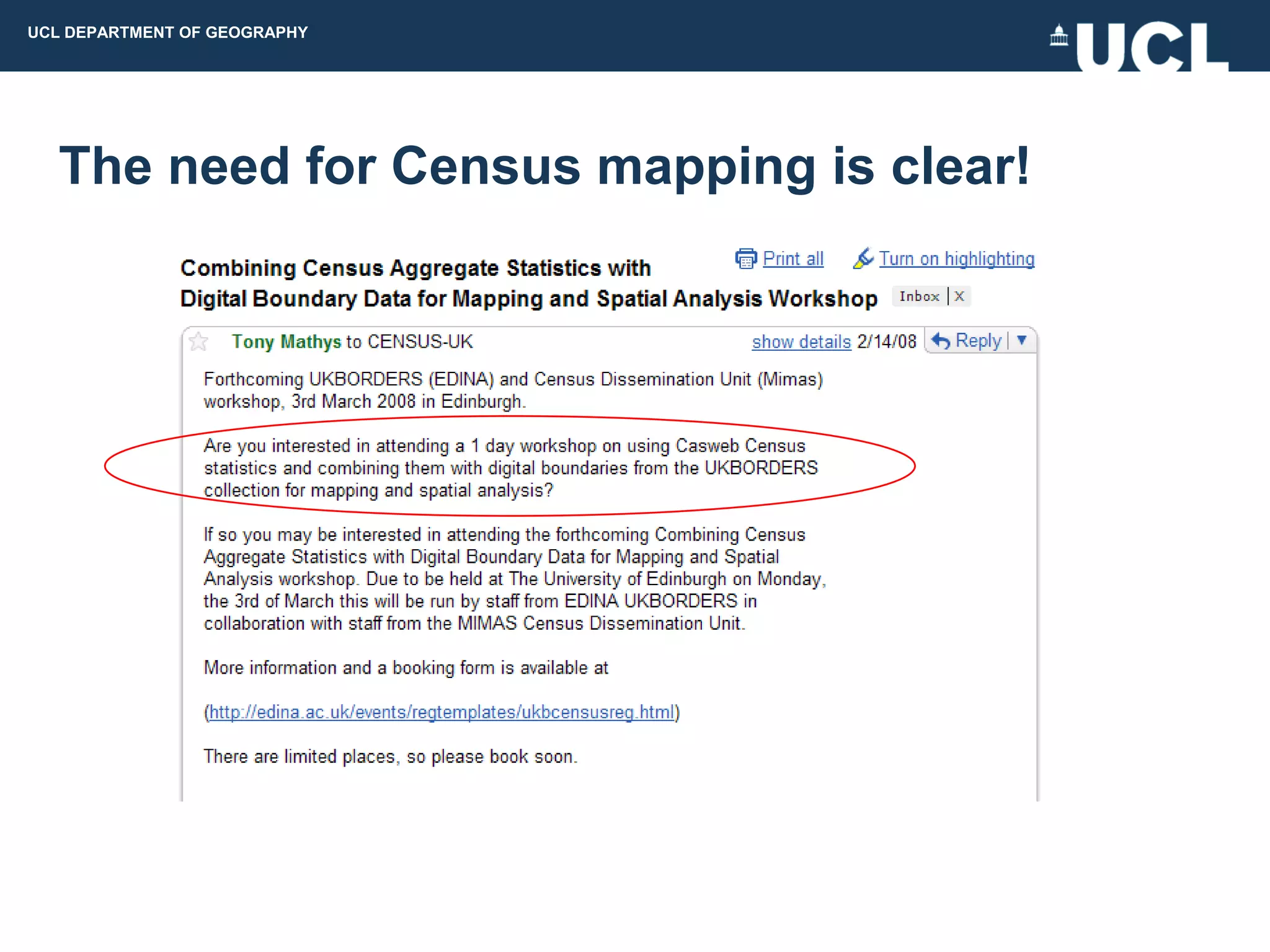Click the email subject title line
Screen dimensions: 1270x952
528,283
